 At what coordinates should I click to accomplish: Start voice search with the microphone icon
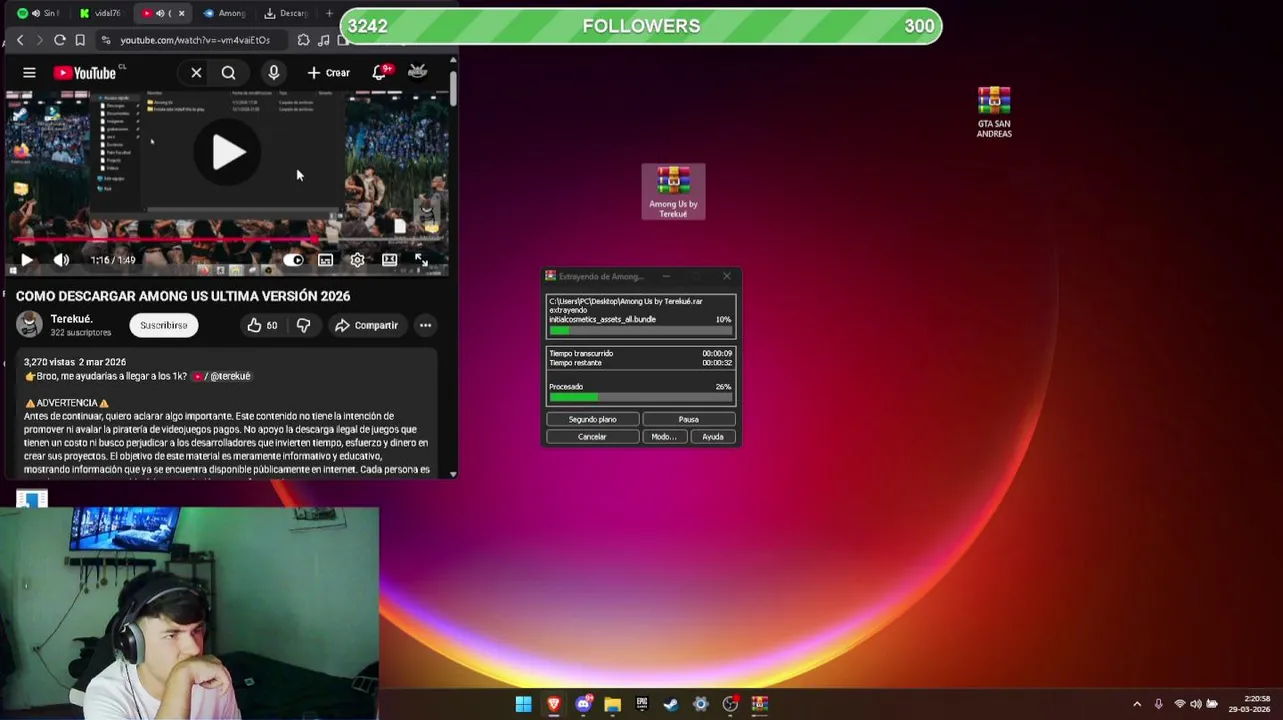[273, 72]
